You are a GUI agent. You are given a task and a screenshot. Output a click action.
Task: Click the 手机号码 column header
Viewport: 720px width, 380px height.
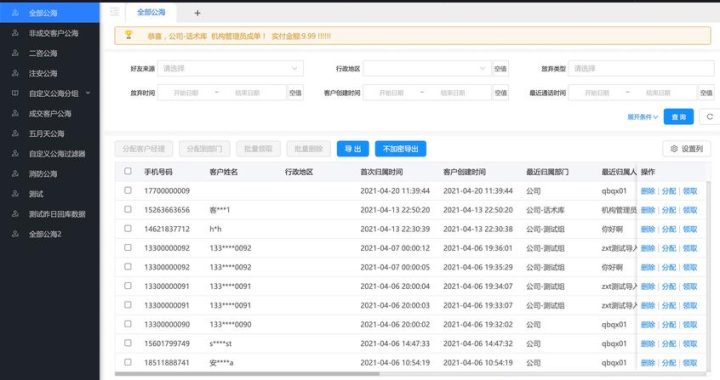pyautogui.click(x=158, y=172)
